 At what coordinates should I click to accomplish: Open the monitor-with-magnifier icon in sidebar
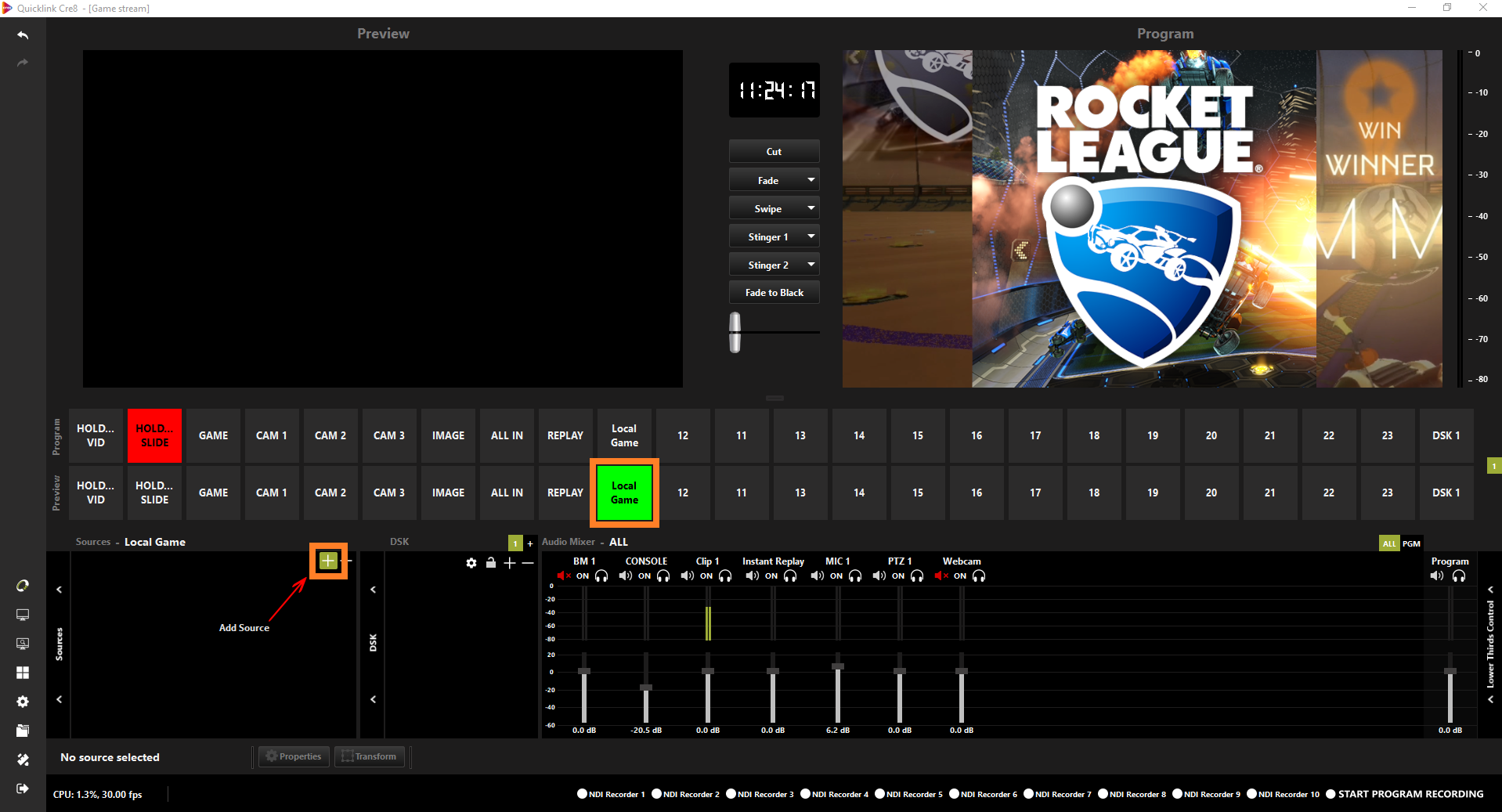(23, 644)
